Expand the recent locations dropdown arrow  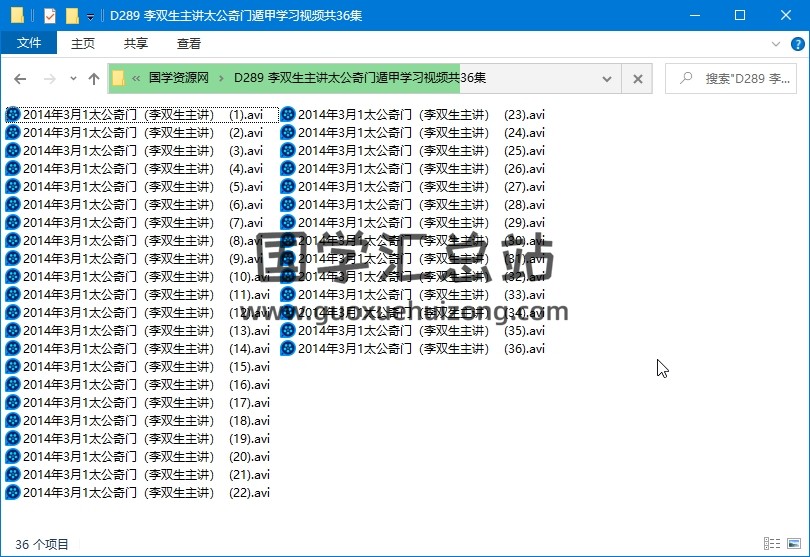coord(73,79)
